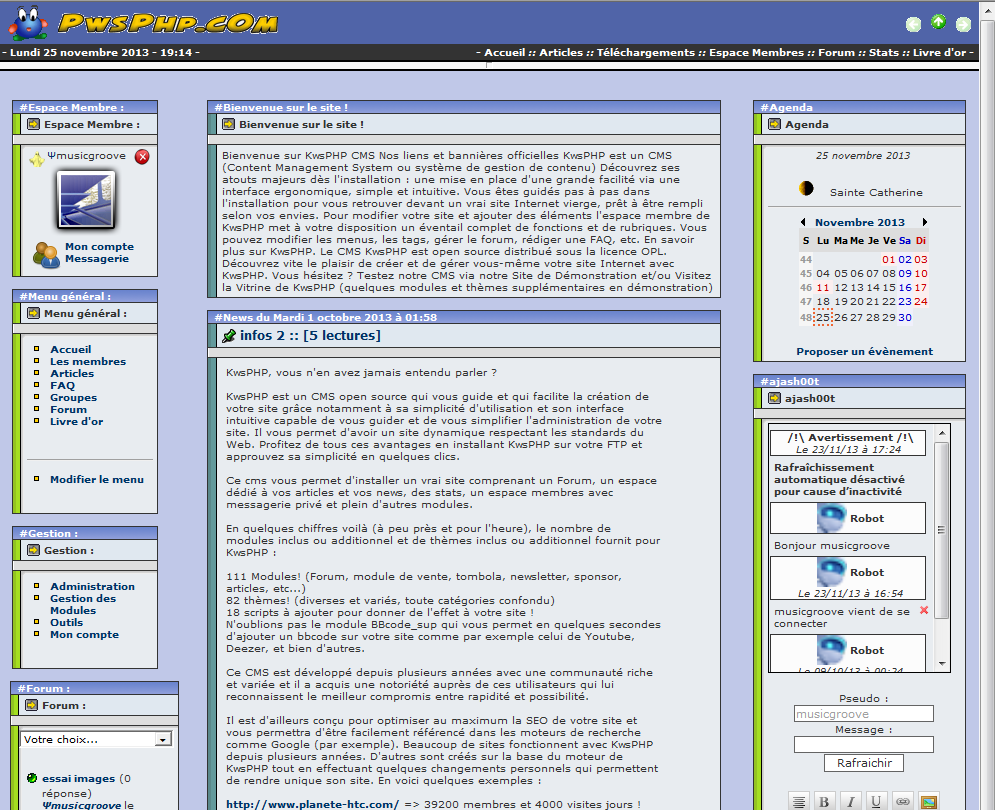Open FAQ from Menu général
Screen dimensions: 995x810
pyautogui.click(x=63, y=385)
